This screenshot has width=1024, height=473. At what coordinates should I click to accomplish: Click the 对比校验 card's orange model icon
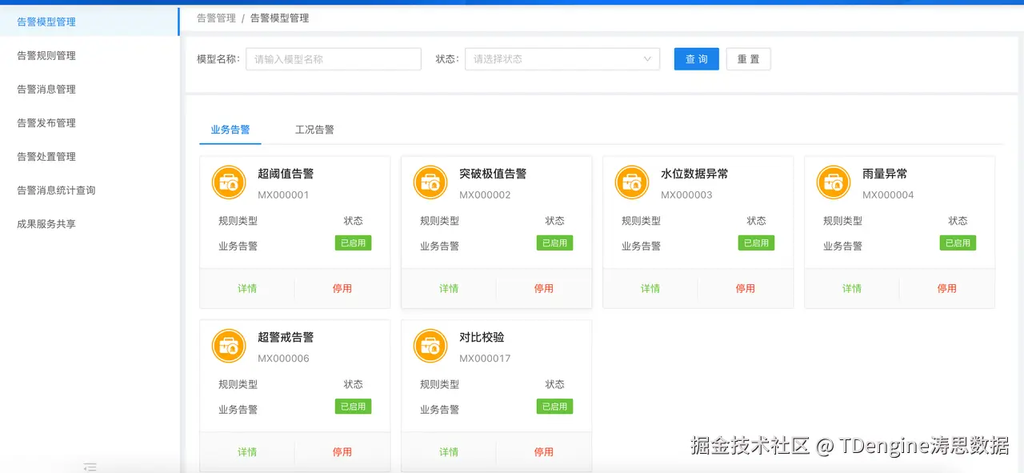(431, 346)
